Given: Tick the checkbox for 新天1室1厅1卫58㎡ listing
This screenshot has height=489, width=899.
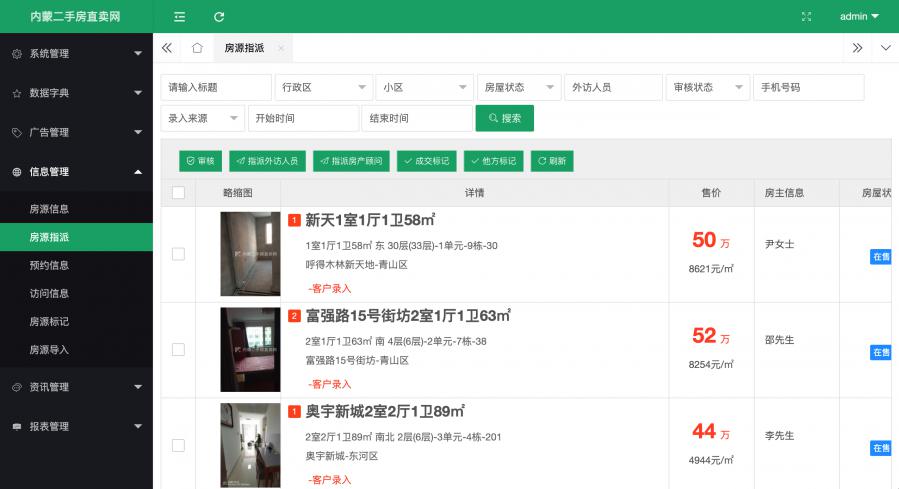Looking at the screenshot, I should [x=178, y=254].
